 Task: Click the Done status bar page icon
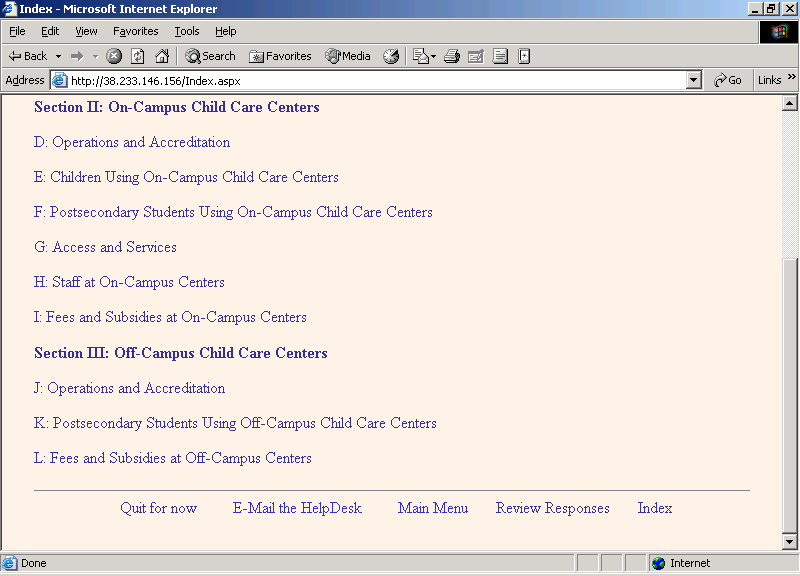(9, 563)
